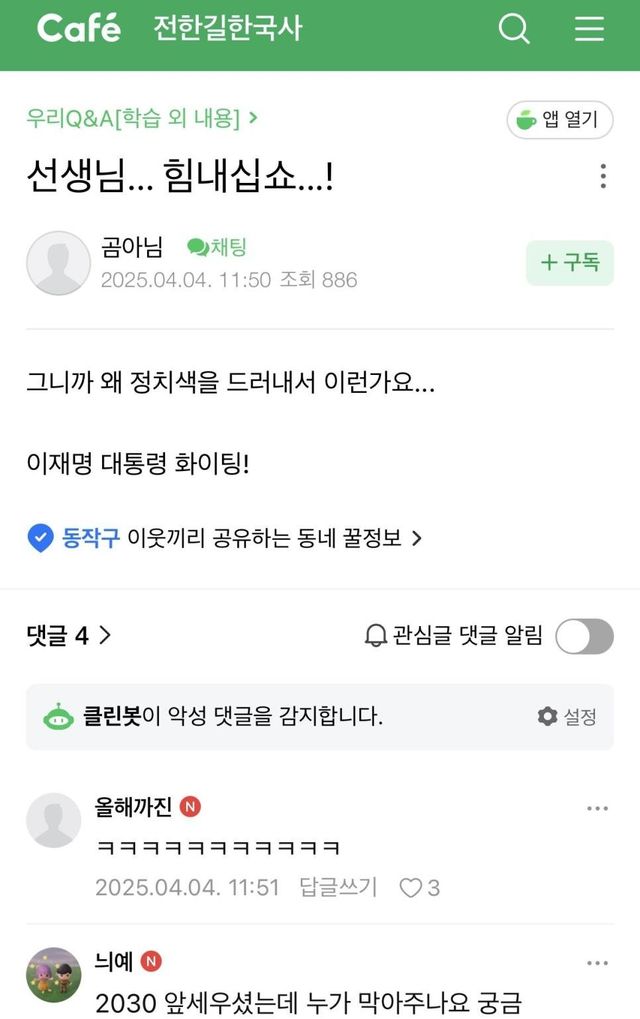
Task: Open 동작구 neighborhood info chevron link
Action: click(x=417, y=538)
